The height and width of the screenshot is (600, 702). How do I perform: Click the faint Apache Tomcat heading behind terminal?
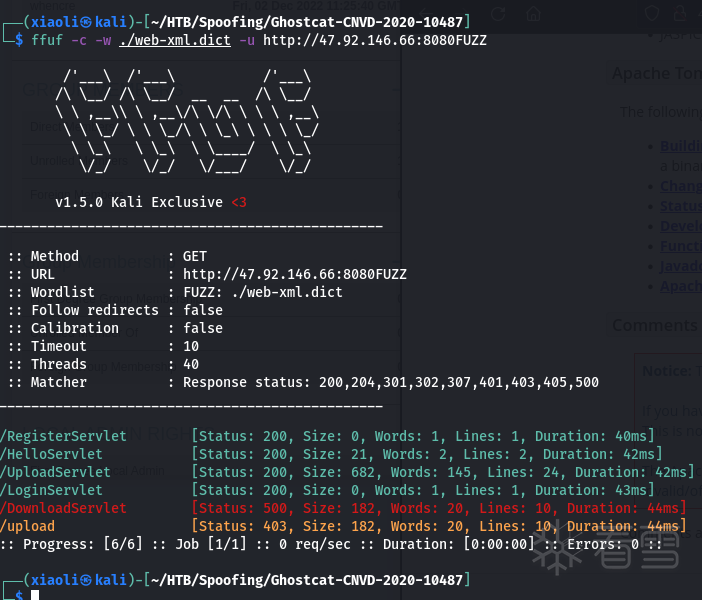[x=656, y=74]
